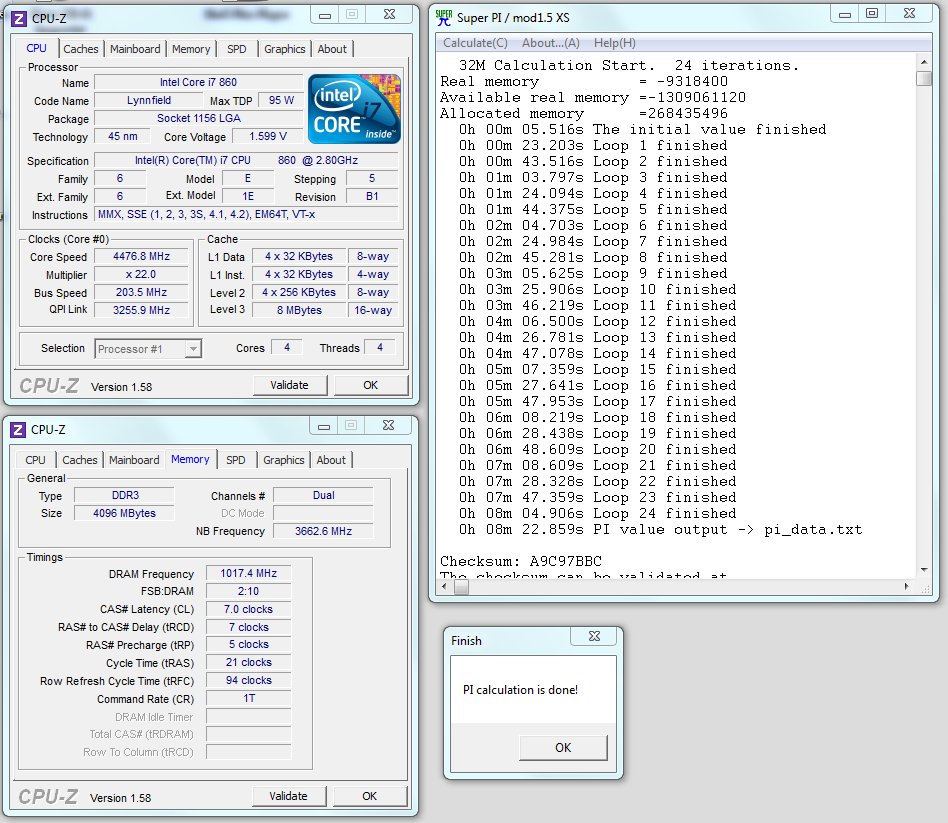
Task: Switch to Mainboard tab in bottom CPU-Z window
Action: pyautogui.click(x=134, y=460)
